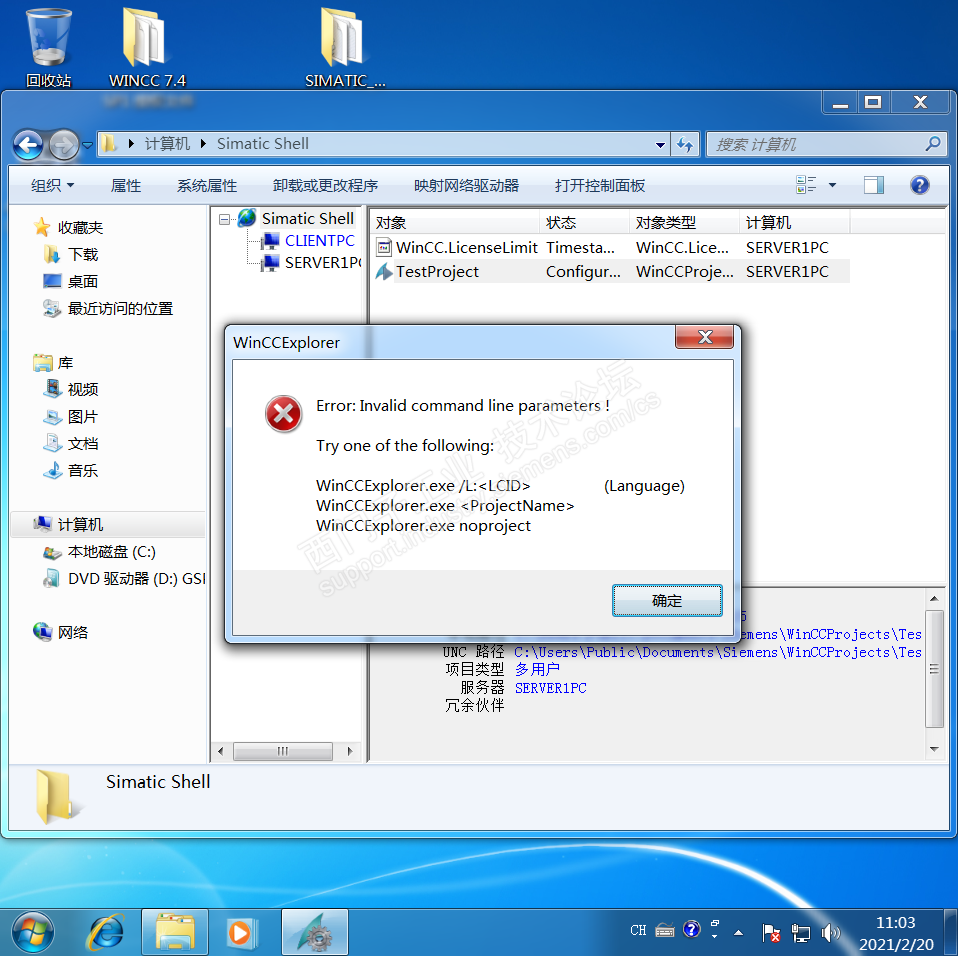
Task: Click the search magnifier icon
Action: click(x=932, y=144)
